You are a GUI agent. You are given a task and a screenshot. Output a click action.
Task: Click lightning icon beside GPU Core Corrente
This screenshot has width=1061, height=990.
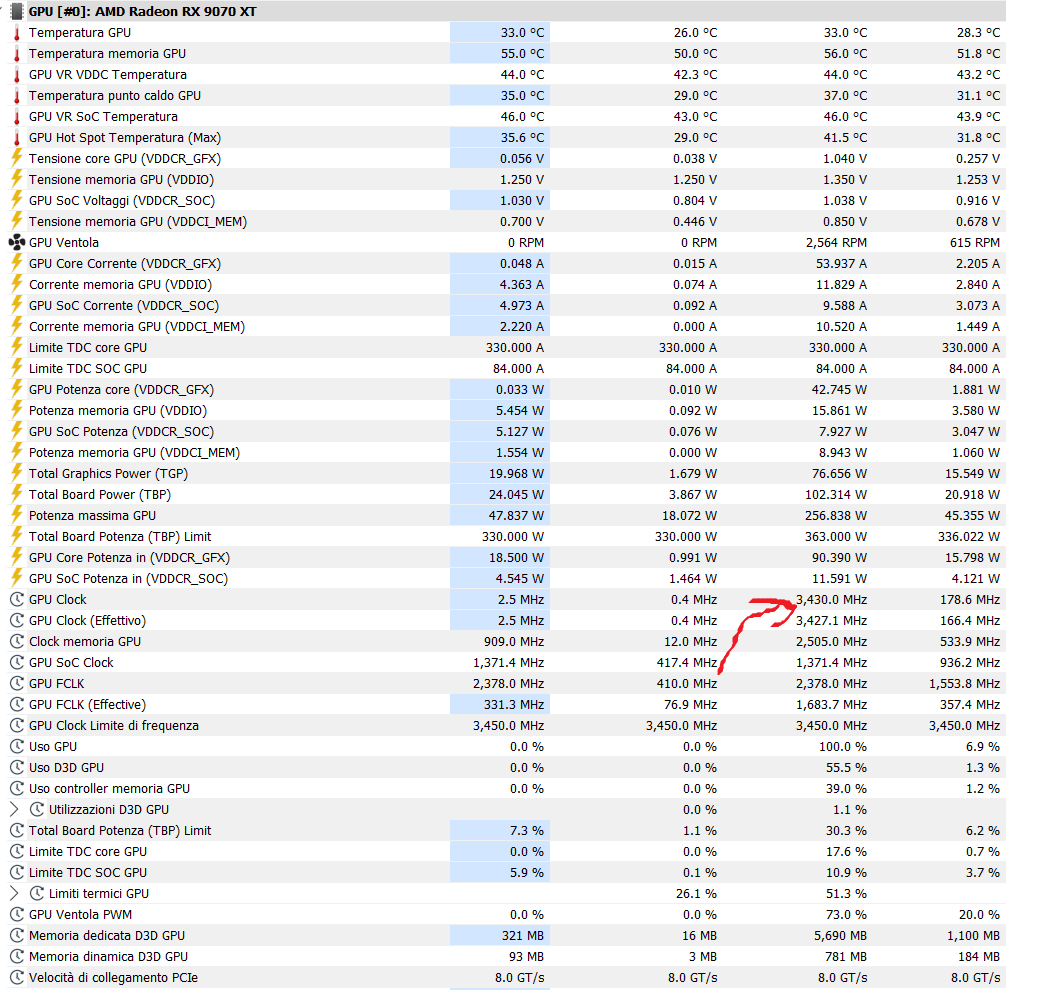[17, 263]
